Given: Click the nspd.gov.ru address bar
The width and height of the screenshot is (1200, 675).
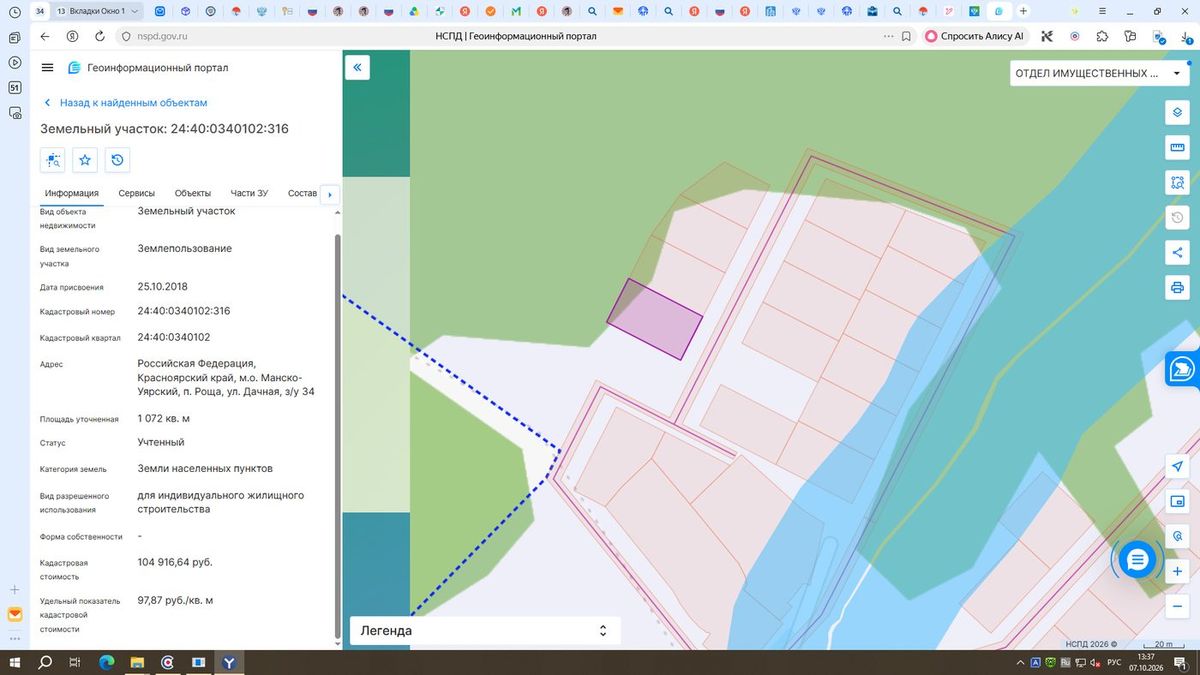Looking at the screenshot, I should [x=163, y=36].
